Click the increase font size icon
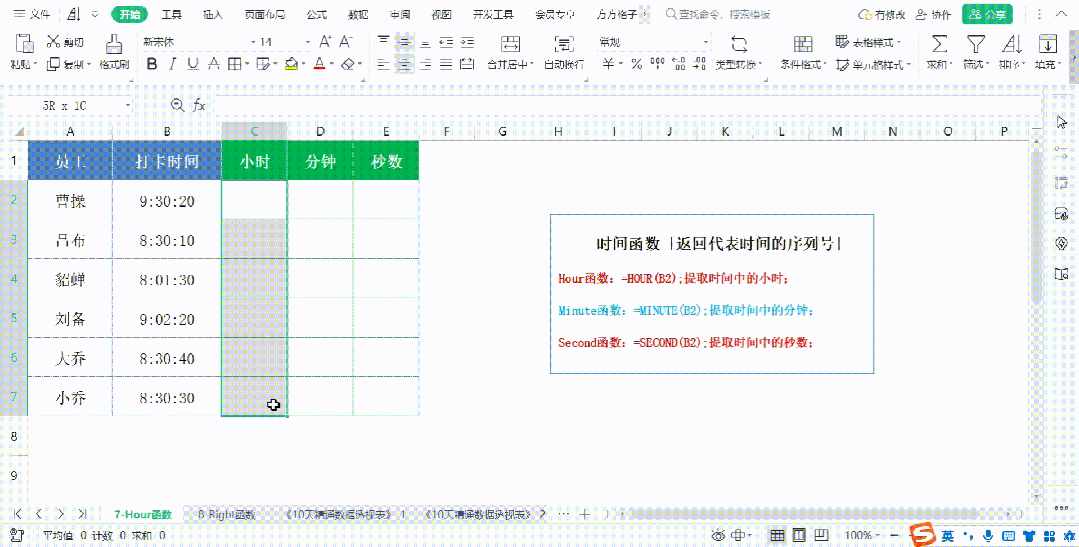This screenshot has width=1079, height=547. (x=325, y=42)
